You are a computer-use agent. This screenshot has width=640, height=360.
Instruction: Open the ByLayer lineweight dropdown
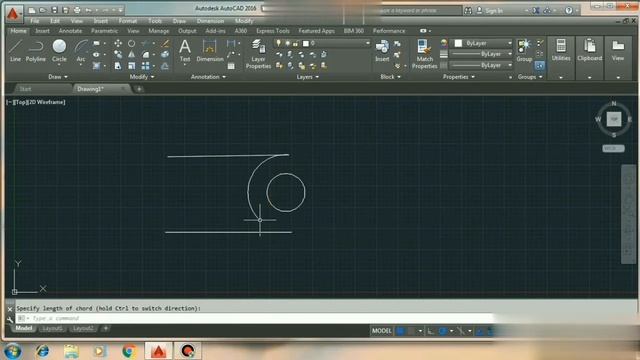[x=482, y=54]
